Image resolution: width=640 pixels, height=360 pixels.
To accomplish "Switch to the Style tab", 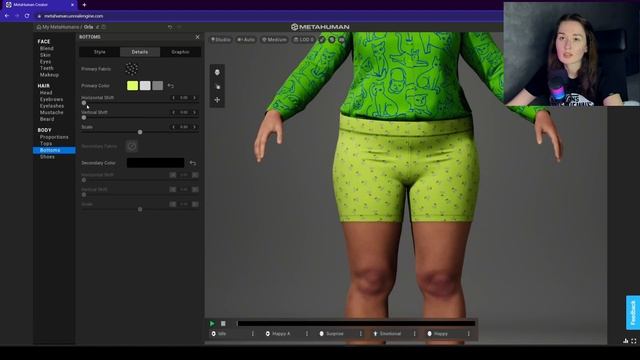I will pos(100,52).
